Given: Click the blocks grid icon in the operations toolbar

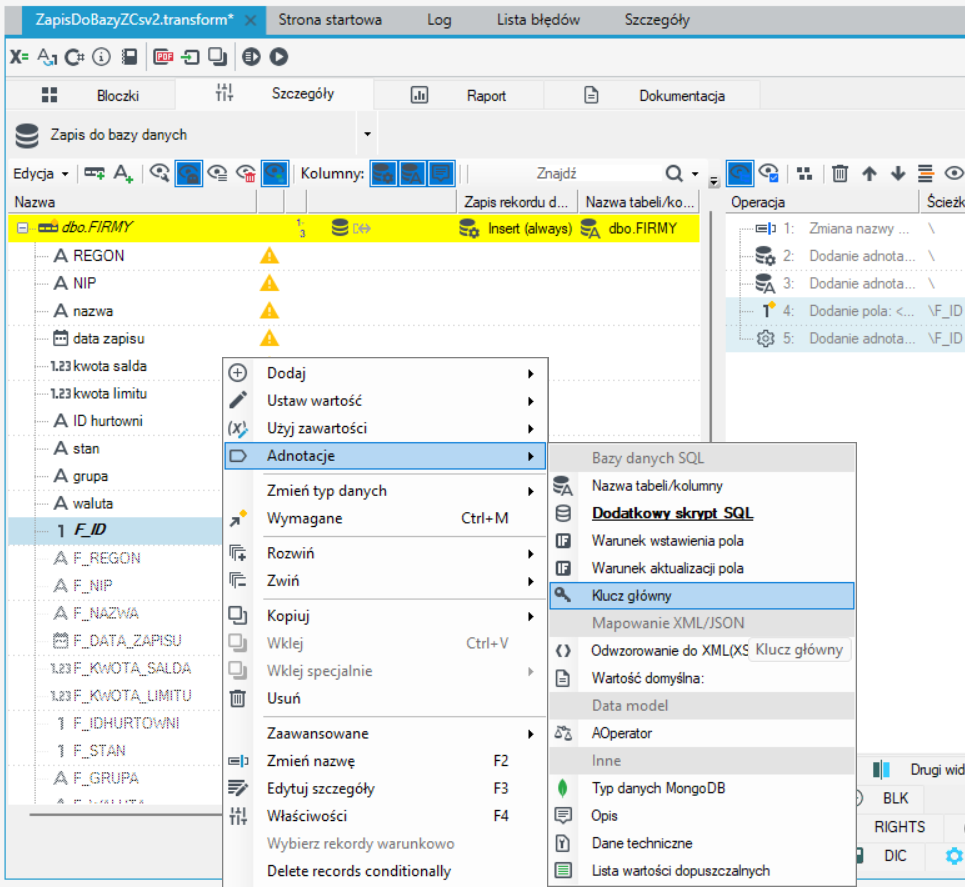Looking at the screenshot, I should click(804, 174).
